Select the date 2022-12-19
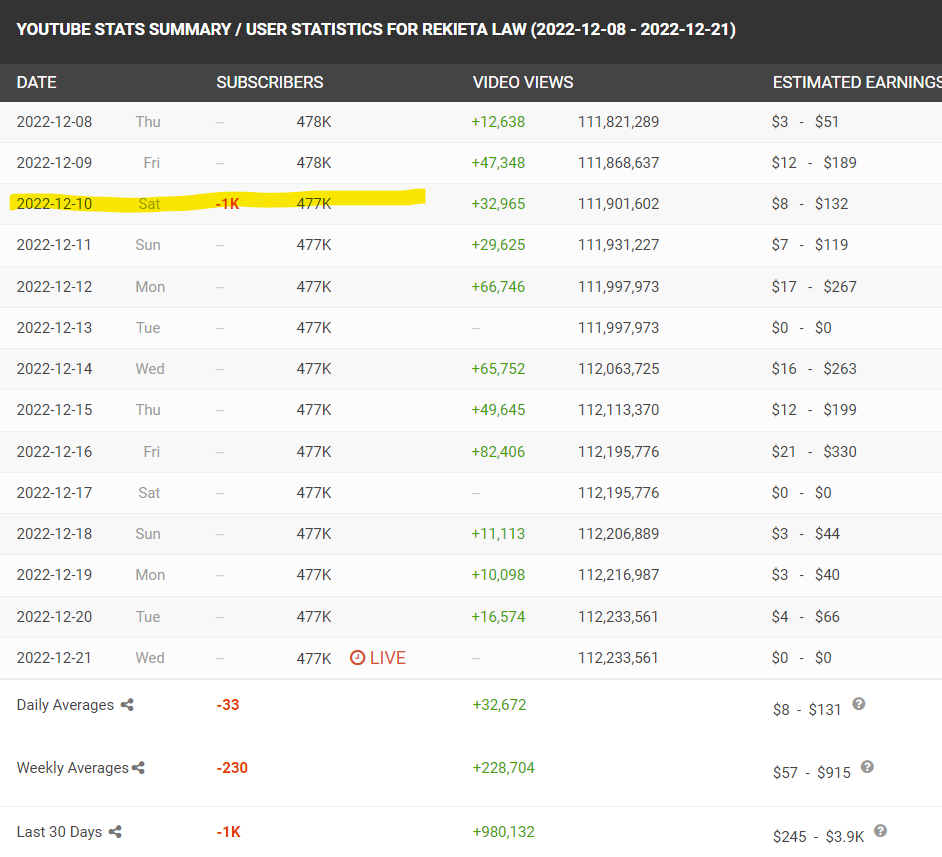942x857 pixels. (54, 575)
